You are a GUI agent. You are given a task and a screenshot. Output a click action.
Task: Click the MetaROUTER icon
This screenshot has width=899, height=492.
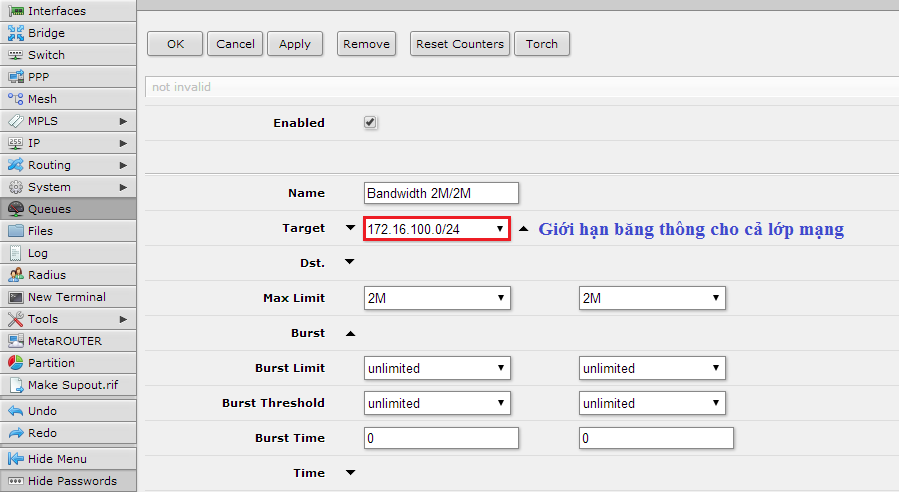pyautogui.click(x=16, y=341)
